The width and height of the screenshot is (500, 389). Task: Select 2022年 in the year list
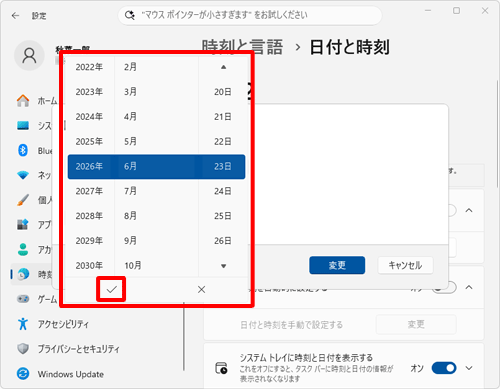89,67
